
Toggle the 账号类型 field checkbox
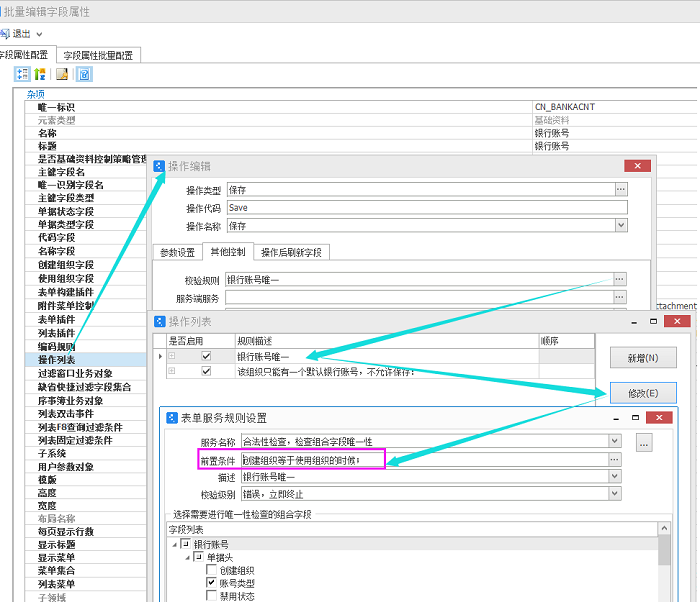pyautogui.click(x=212, y=582)
